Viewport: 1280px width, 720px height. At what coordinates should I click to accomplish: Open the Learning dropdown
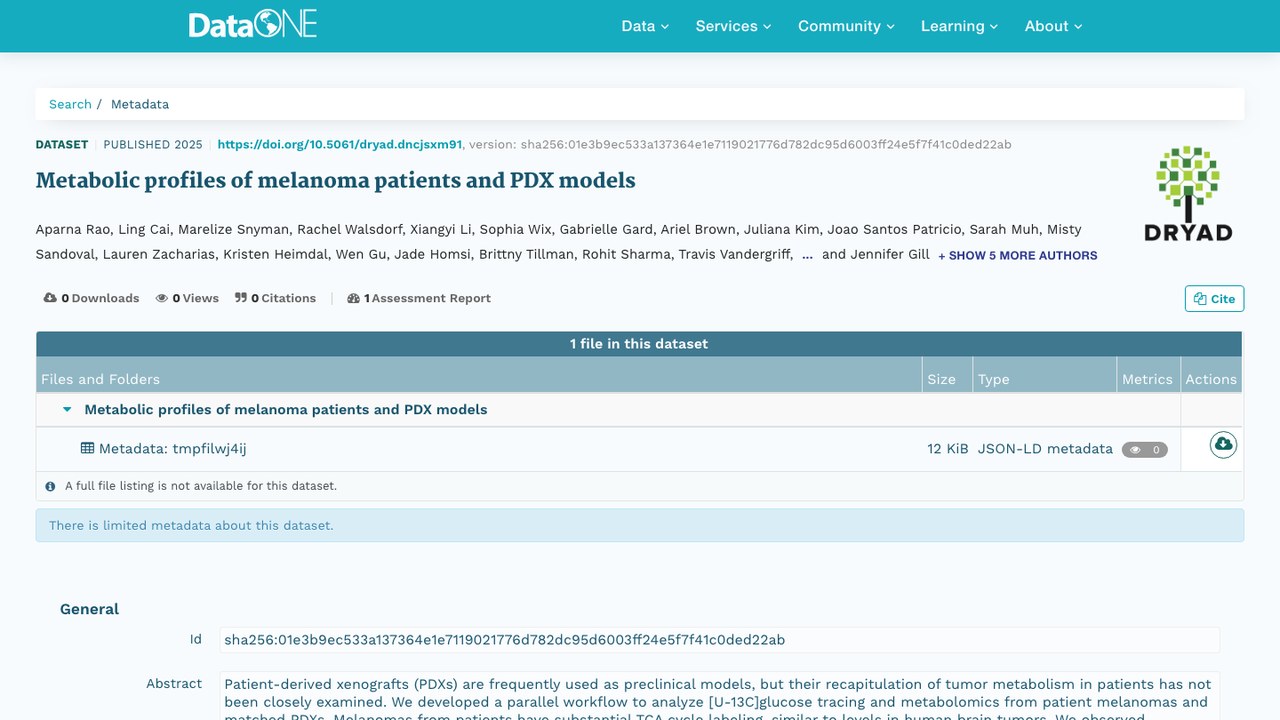click(x=960, y=26)
